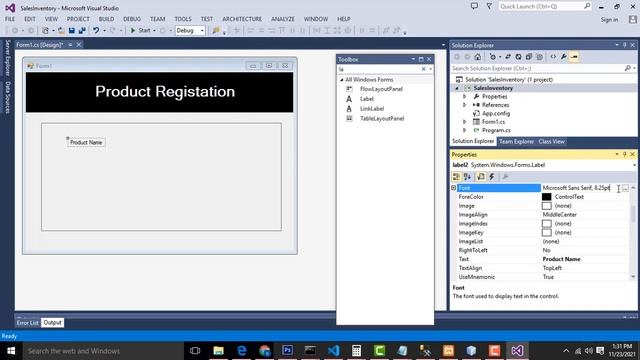This screenshot has height=360, width=640.
Task: Expand the References node
Action: pyautogui.click(x=464, y=105)
